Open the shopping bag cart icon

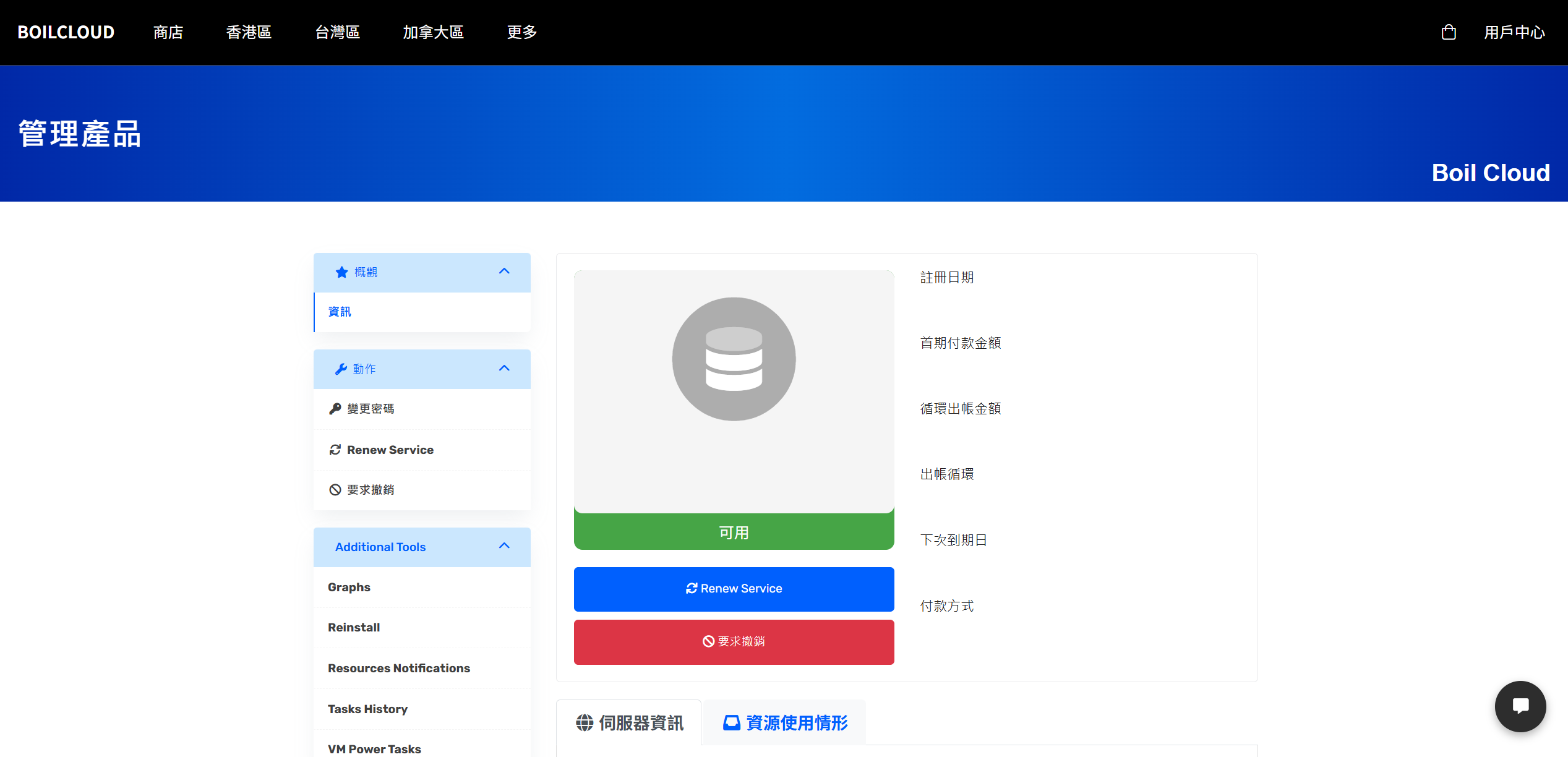[1449, 32]
